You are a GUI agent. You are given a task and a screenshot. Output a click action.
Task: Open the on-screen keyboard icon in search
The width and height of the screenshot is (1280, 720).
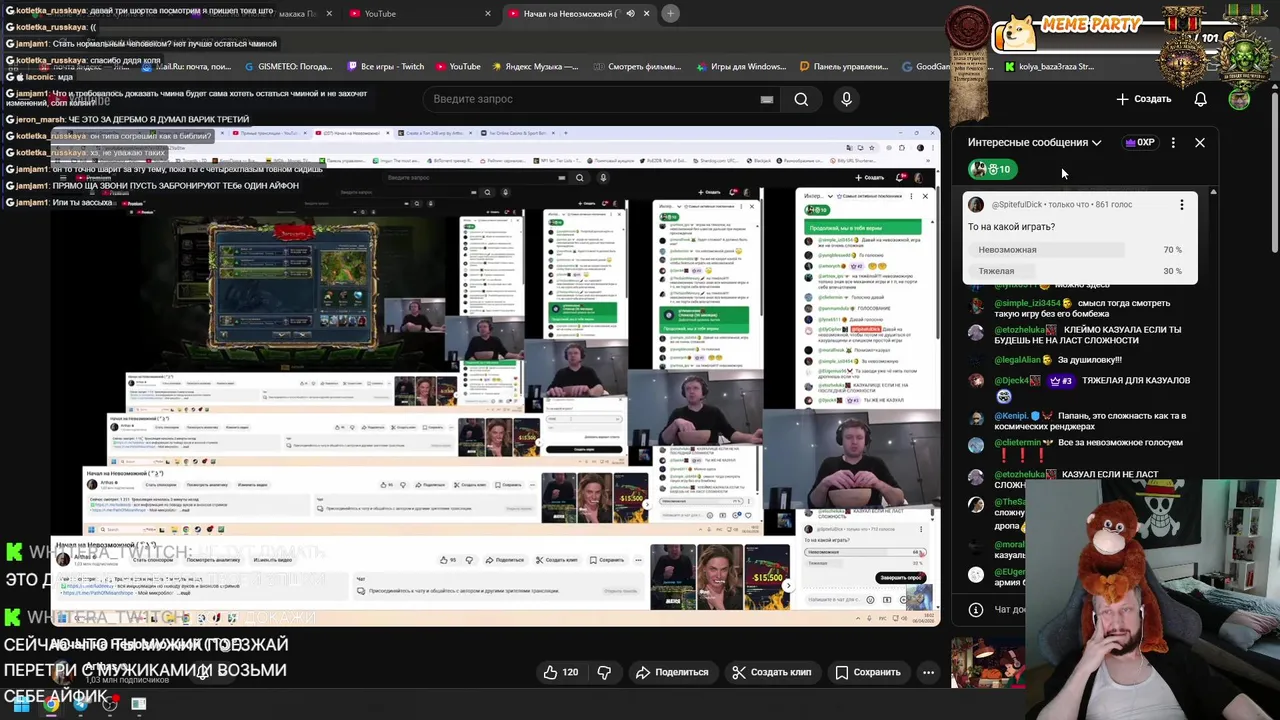[x=767, y=99]
